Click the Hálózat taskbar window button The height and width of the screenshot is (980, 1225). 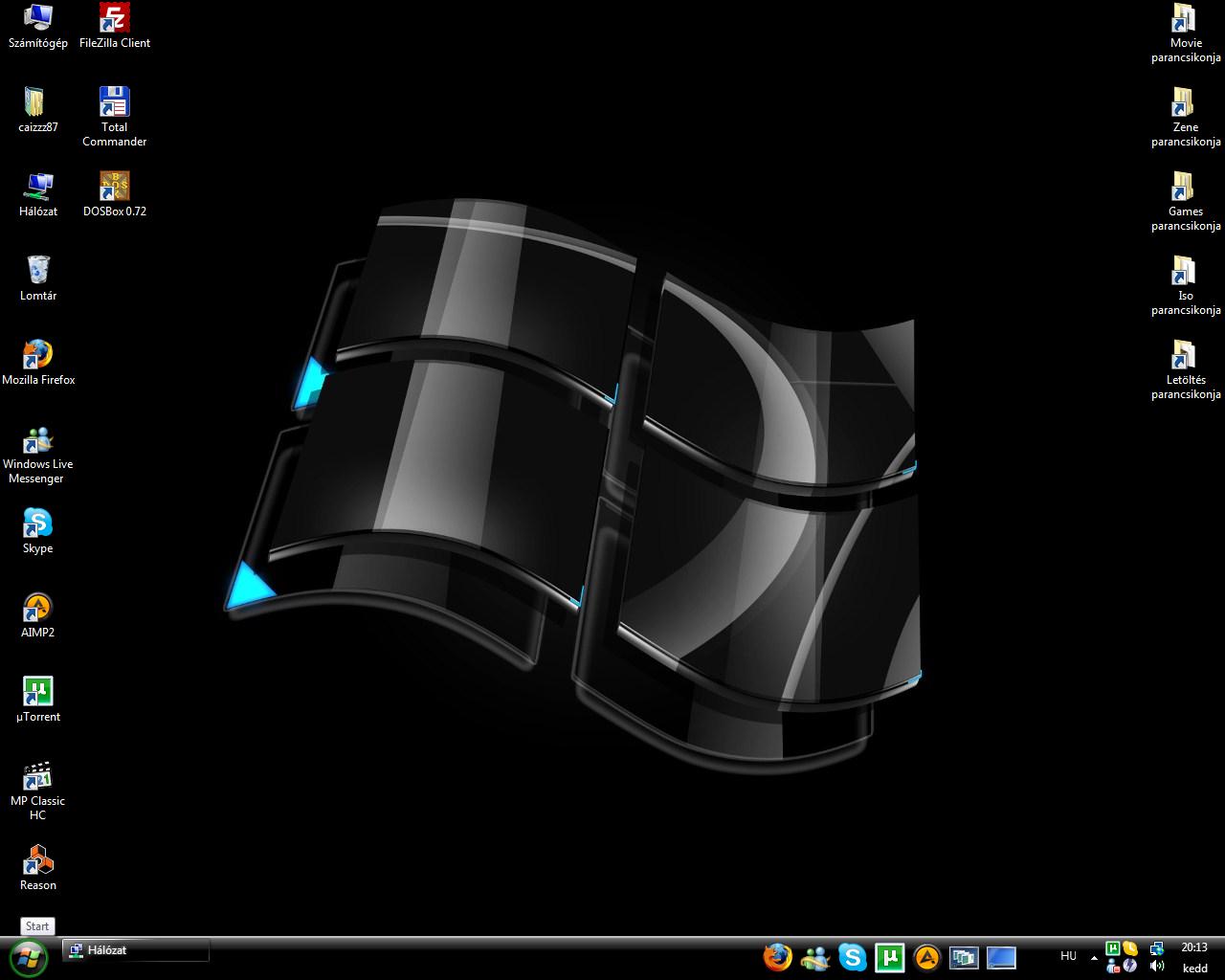(136, 950)
